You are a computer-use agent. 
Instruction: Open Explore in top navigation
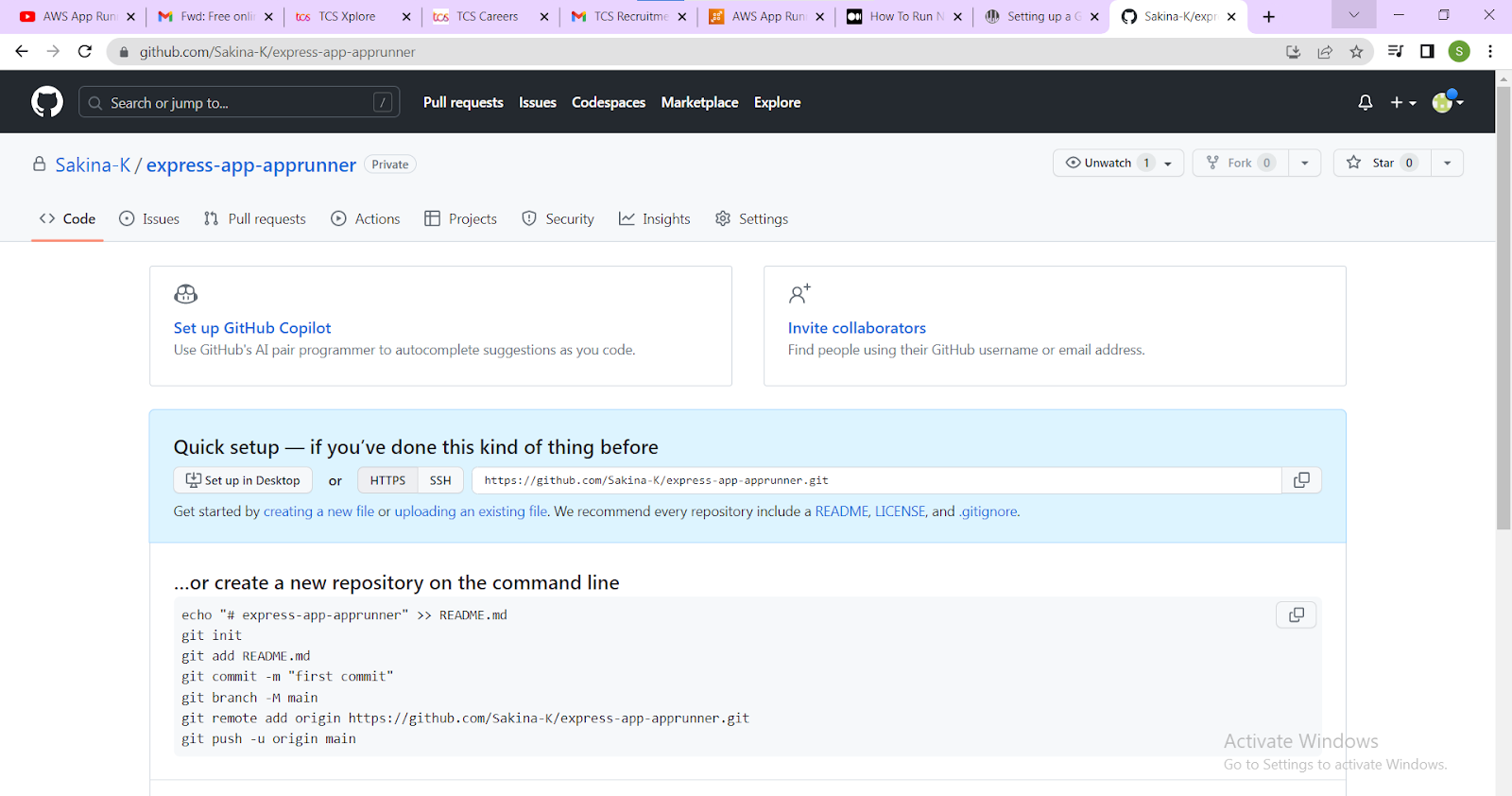pyautogui.click(x=778, y=102)
